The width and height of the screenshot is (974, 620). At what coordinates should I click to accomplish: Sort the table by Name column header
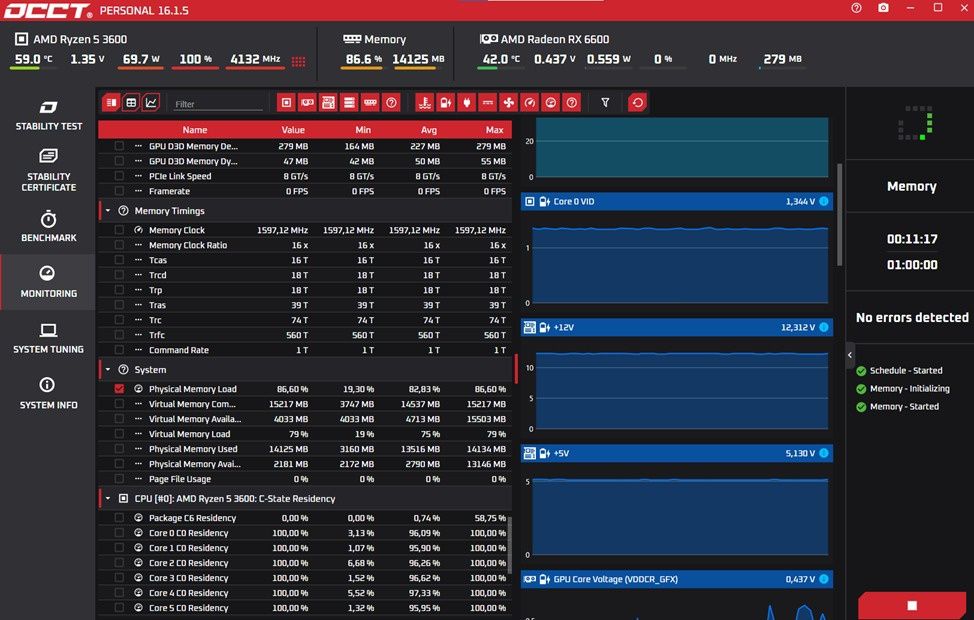[194, 130]
